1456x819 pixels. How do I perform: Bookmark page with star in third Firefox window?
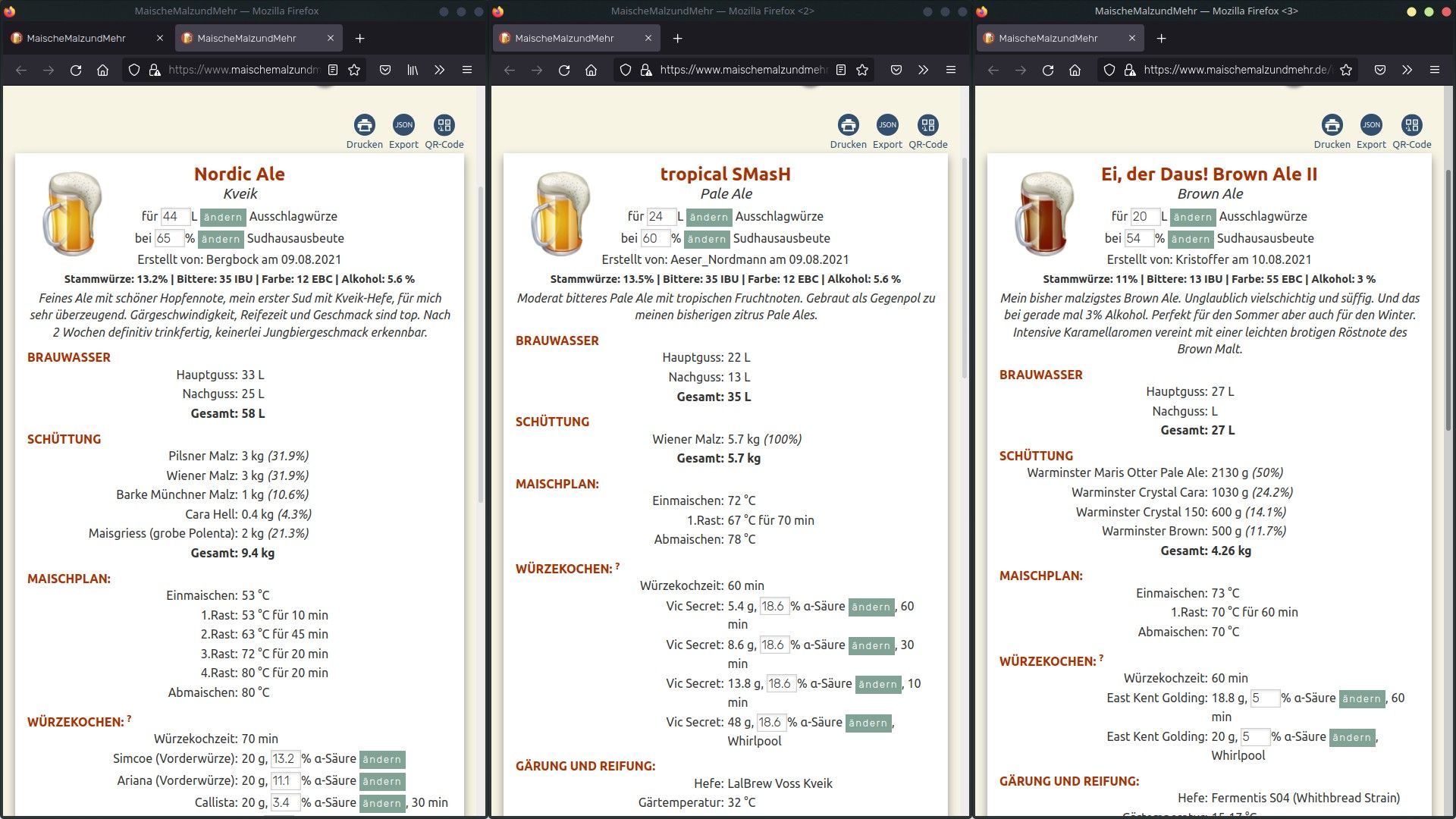point(1346,70)
